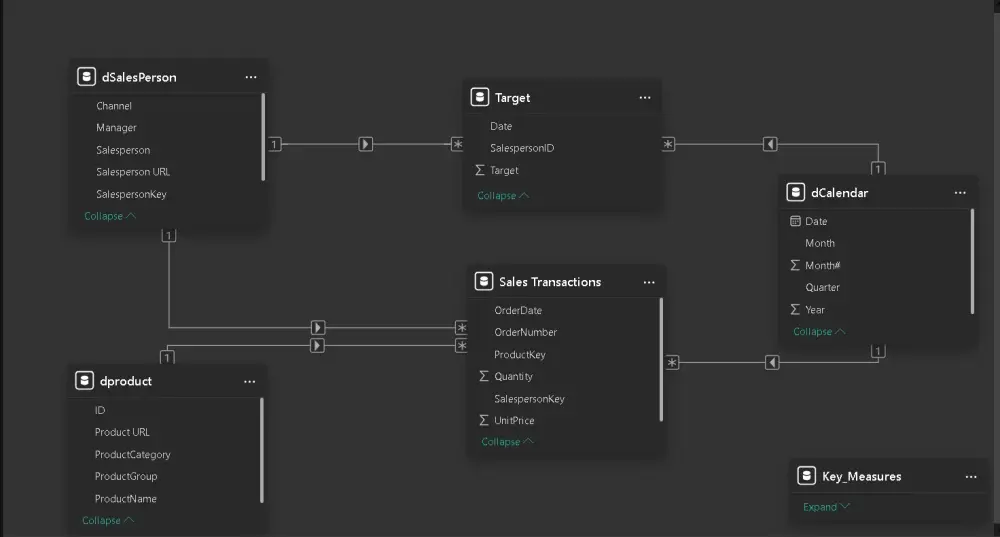Screen dimensions: 1000x537
Task: Select Product URL field in dproduct
Action: click(x=122, y=432)
